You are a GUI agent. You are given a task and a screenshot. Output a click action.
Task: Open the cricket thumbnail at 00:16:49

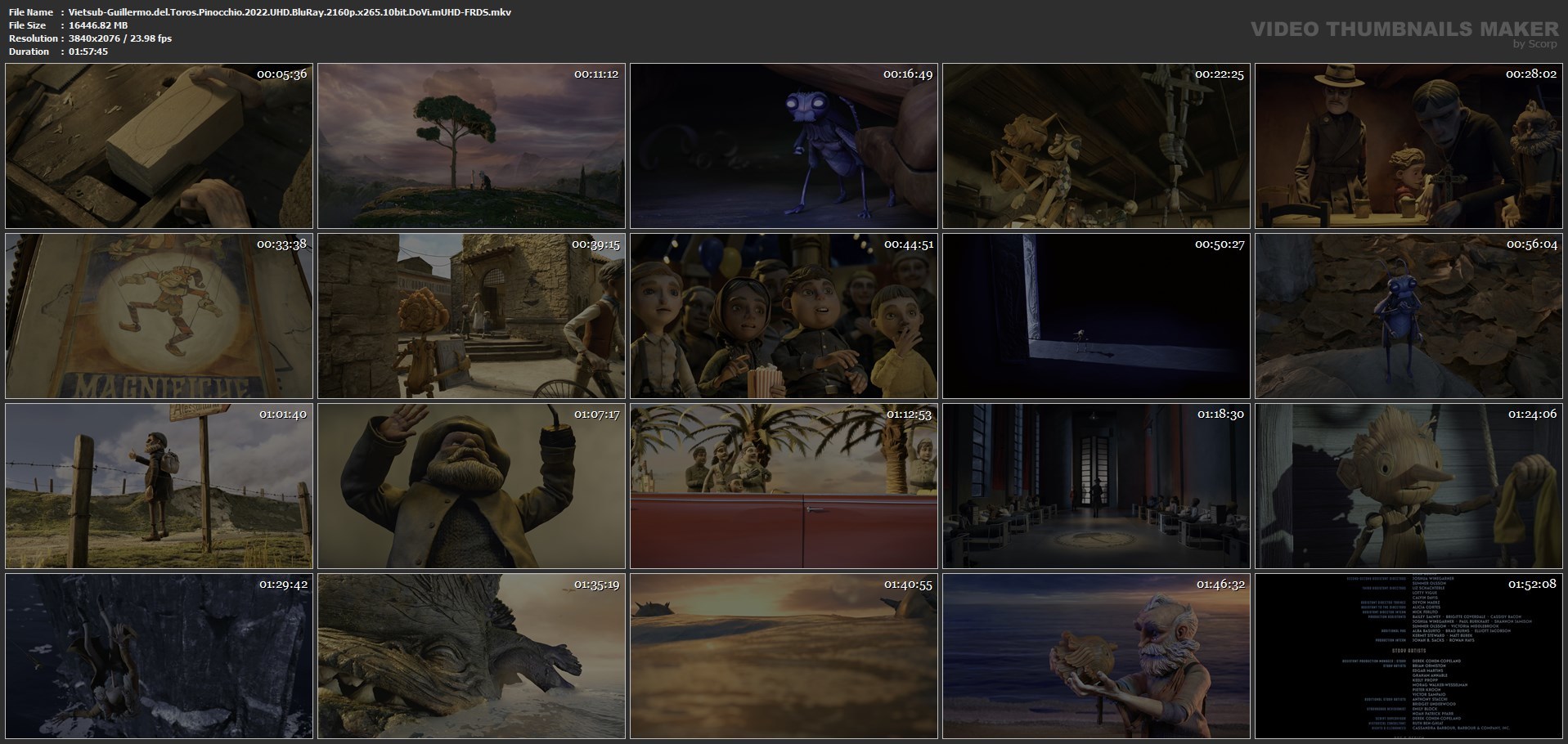784,146
